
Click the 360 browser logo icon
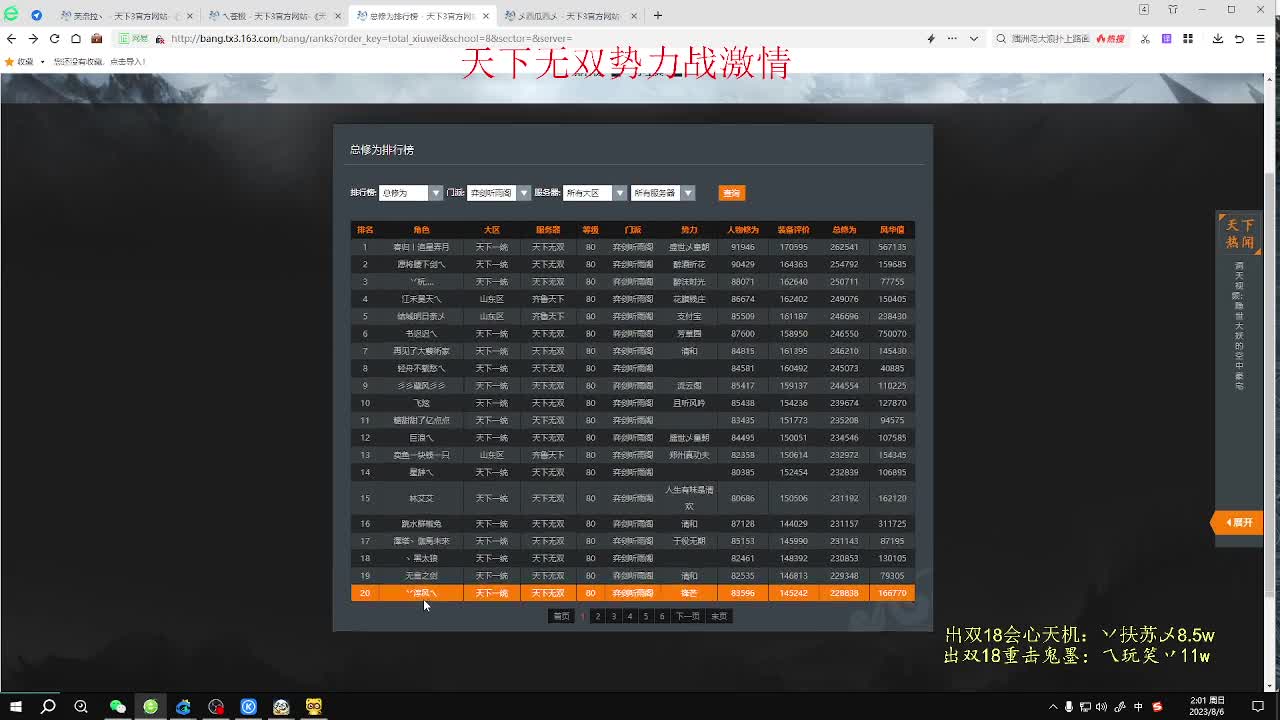coord(11,15)
